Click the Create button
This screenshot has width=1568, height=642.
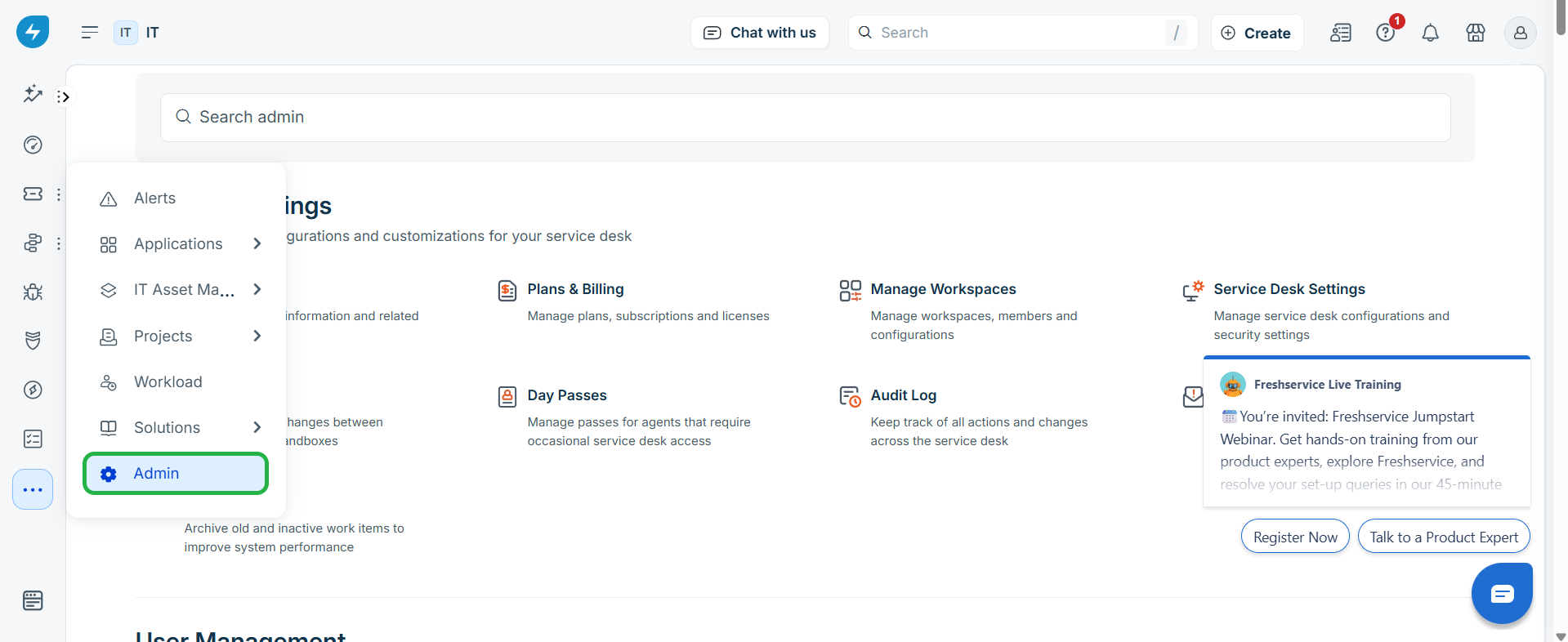click(x=1257, y=33)
